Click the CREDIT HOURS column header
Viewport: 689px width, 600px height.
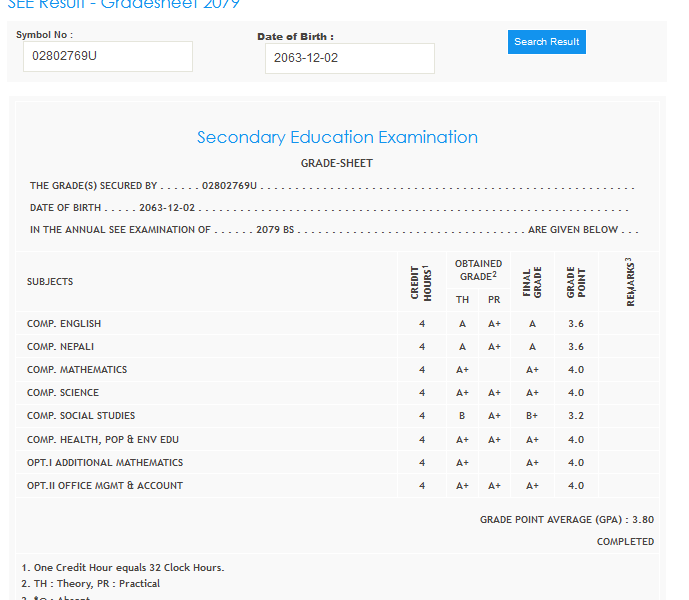(421, 282)
